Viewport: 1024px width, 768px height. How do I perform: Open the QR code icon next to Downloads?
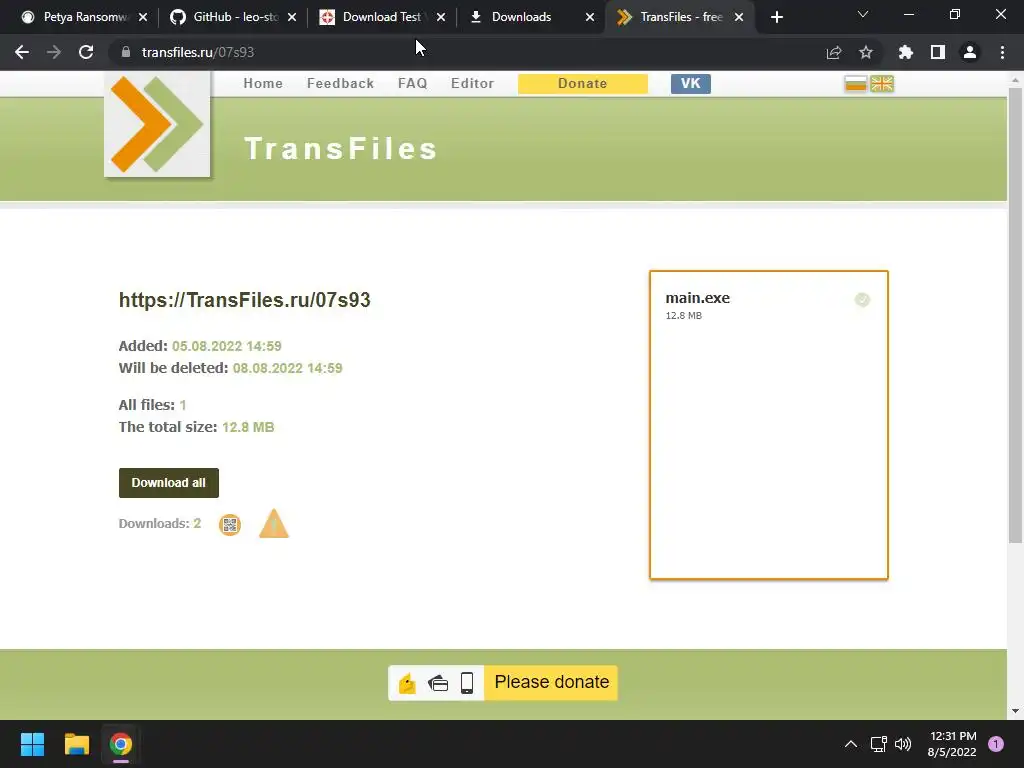230,524
